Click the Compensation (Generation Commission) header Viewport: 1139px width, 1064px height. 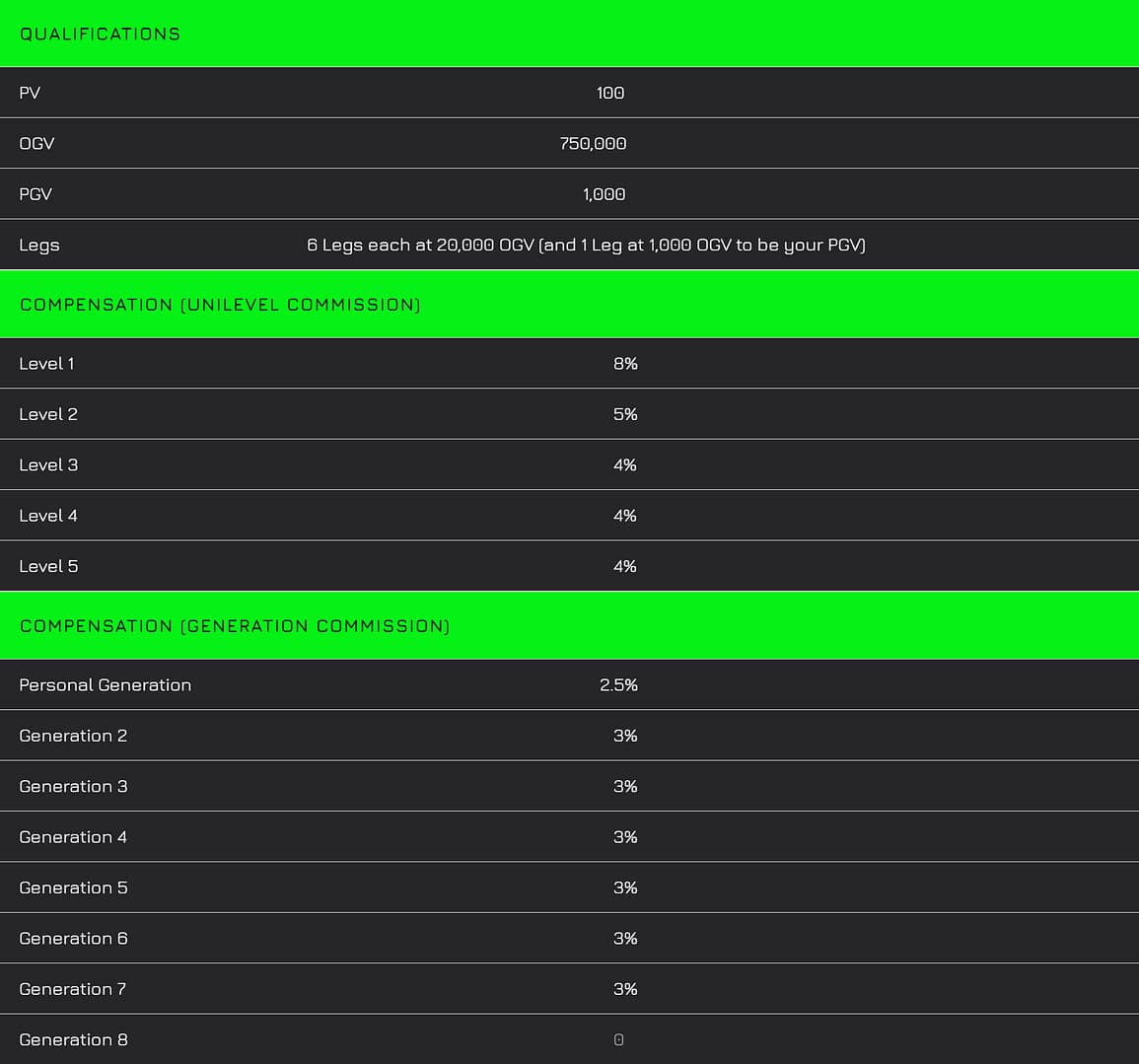click(235, 626)
